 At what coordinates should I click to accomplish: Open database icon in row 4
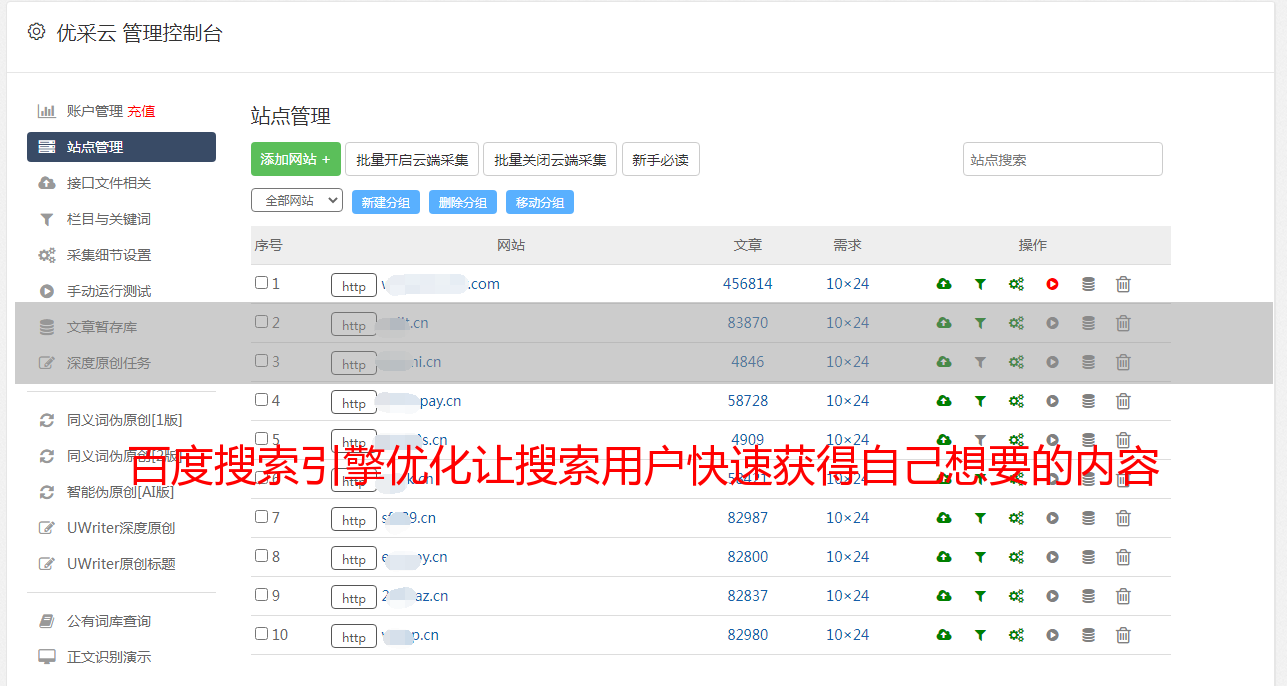pyautogui.click(x=1088, y=401)
